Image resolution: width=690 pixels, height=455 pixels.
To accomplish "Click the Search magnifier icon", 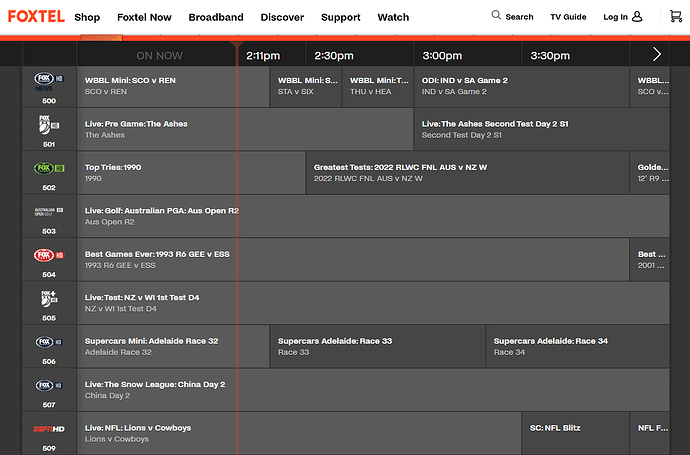I will click(497, 16).
